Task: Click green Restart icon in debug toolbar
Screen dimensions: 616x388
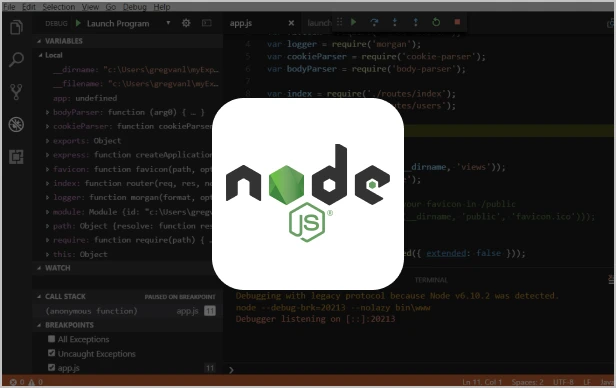Action: click(436, 22)
